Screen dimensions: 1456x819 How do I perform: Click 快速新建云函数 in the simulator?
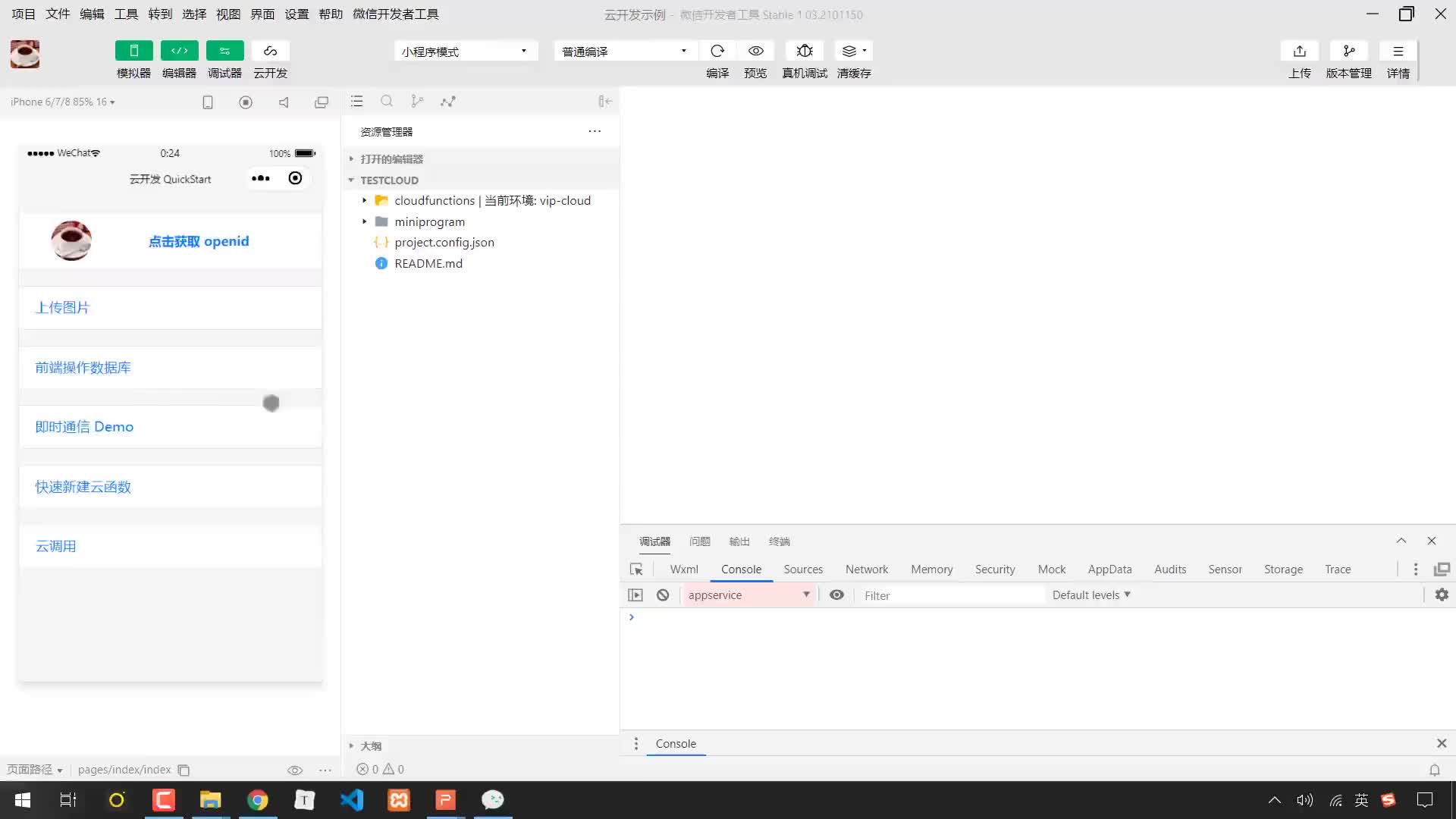point(171,486)
